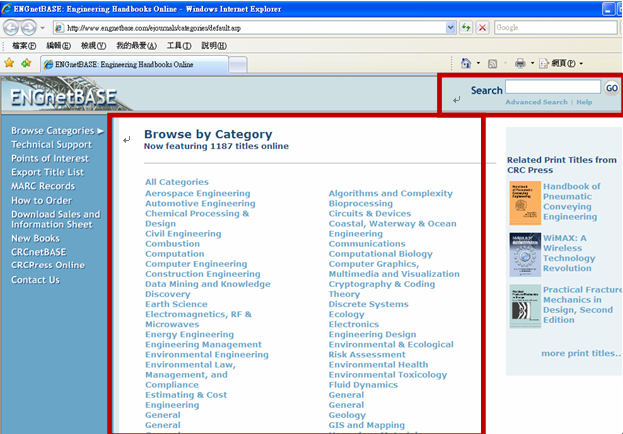Open New Books sidebar link
623x434 pixels.
point(35,238)
